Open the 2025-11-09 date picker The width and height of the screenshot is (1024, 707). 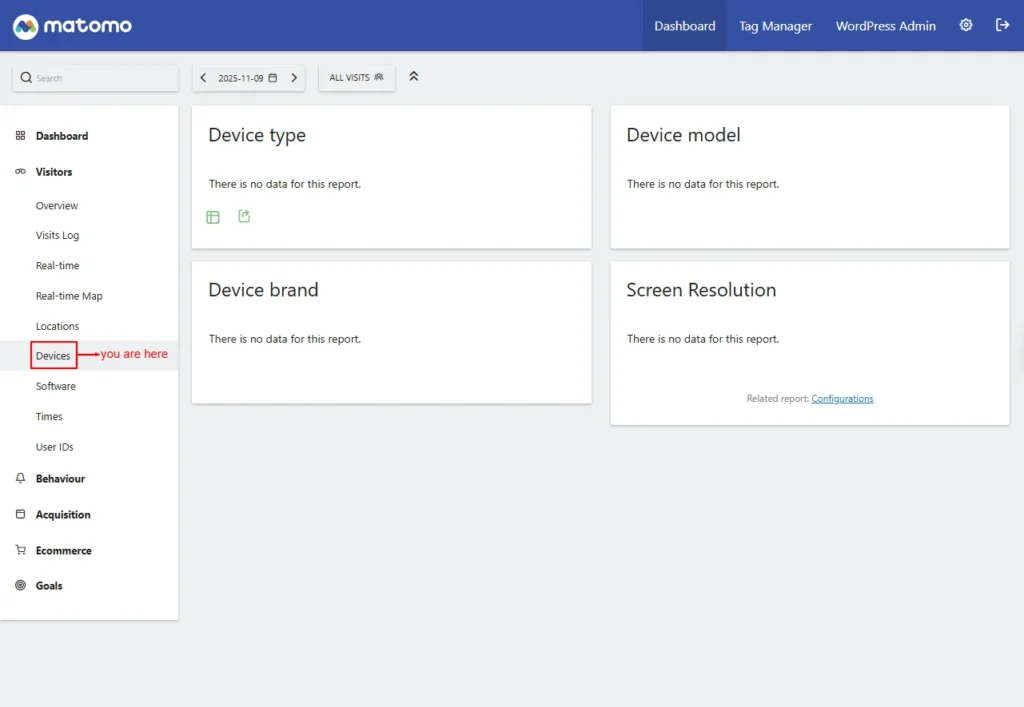(248, 78)
